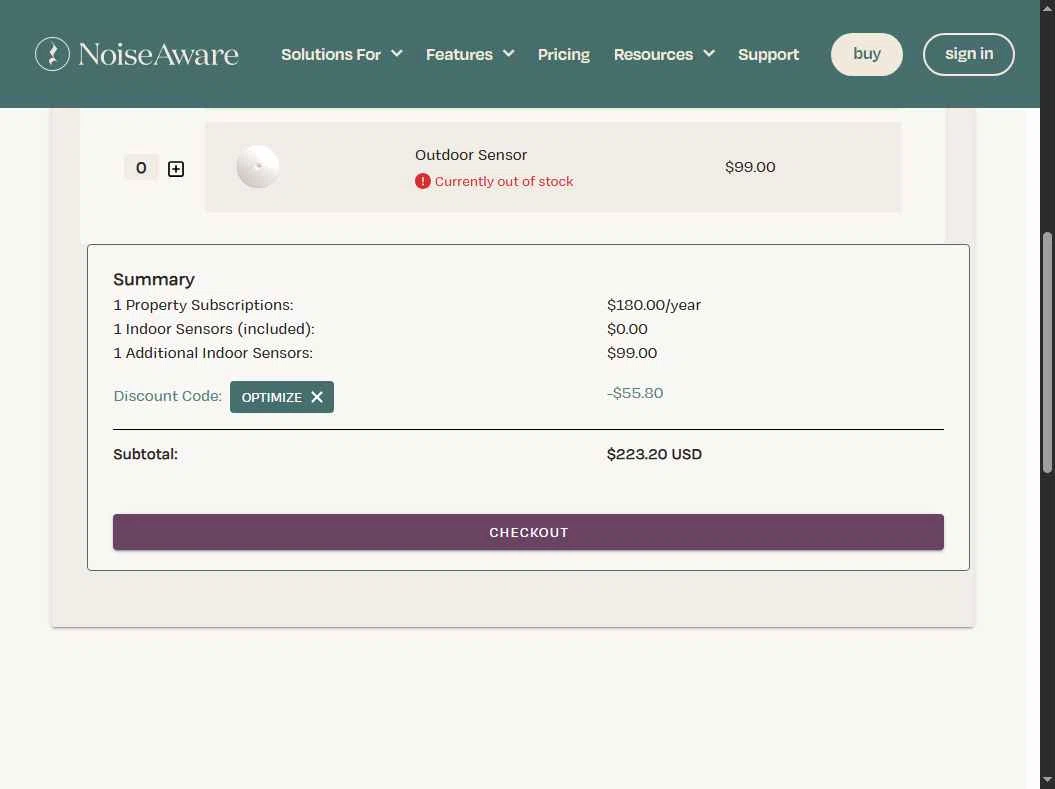
Task: Click the Outdoor Sensor product thumbnail
Action: click(x=258, y=166)
